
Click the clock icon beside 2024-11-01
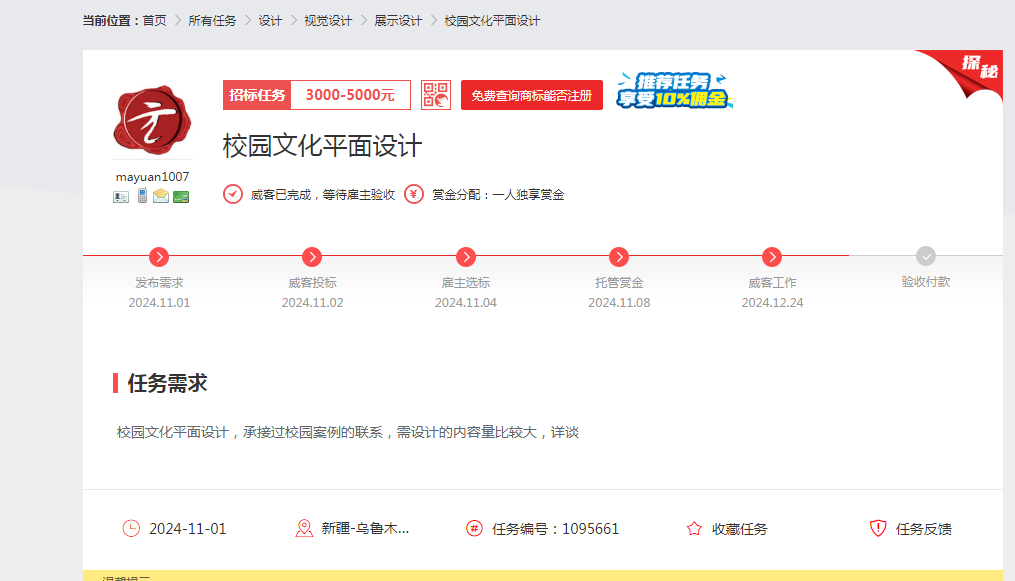pyautogui.click(x=131, y=529)
